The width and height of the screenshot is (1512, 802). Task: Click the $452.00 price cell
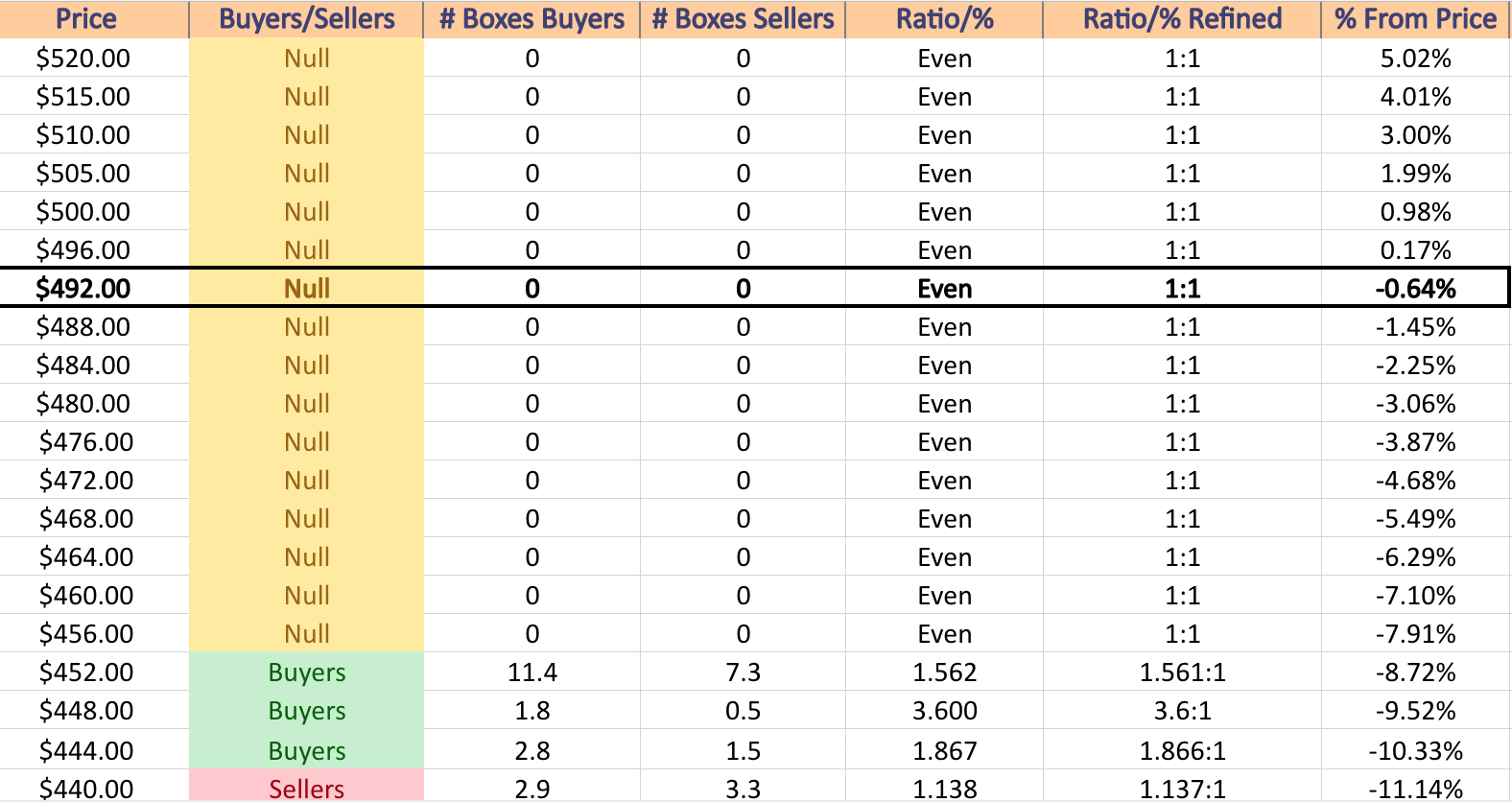pos(94,672)
